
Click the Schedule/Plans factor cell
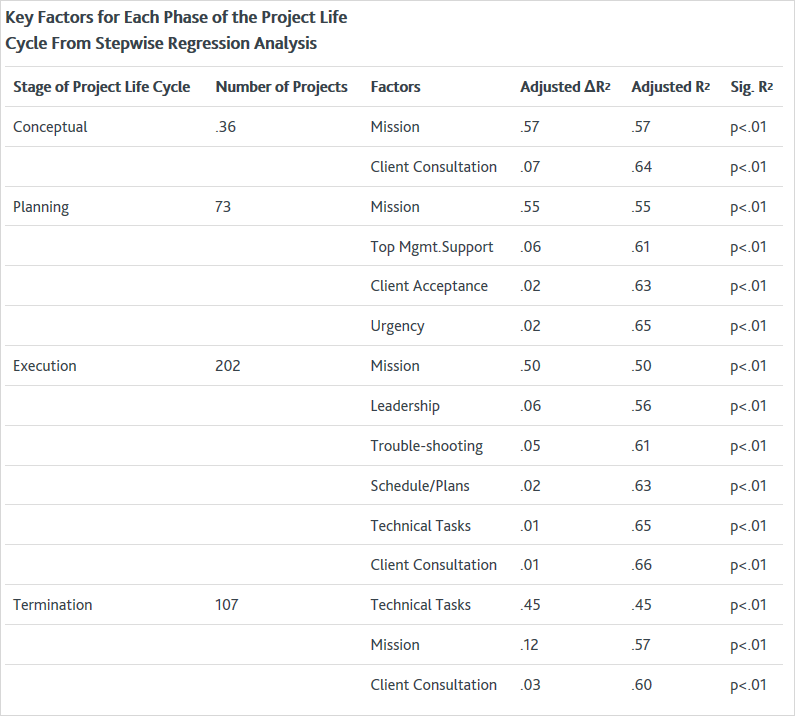(x=420, y=486)
